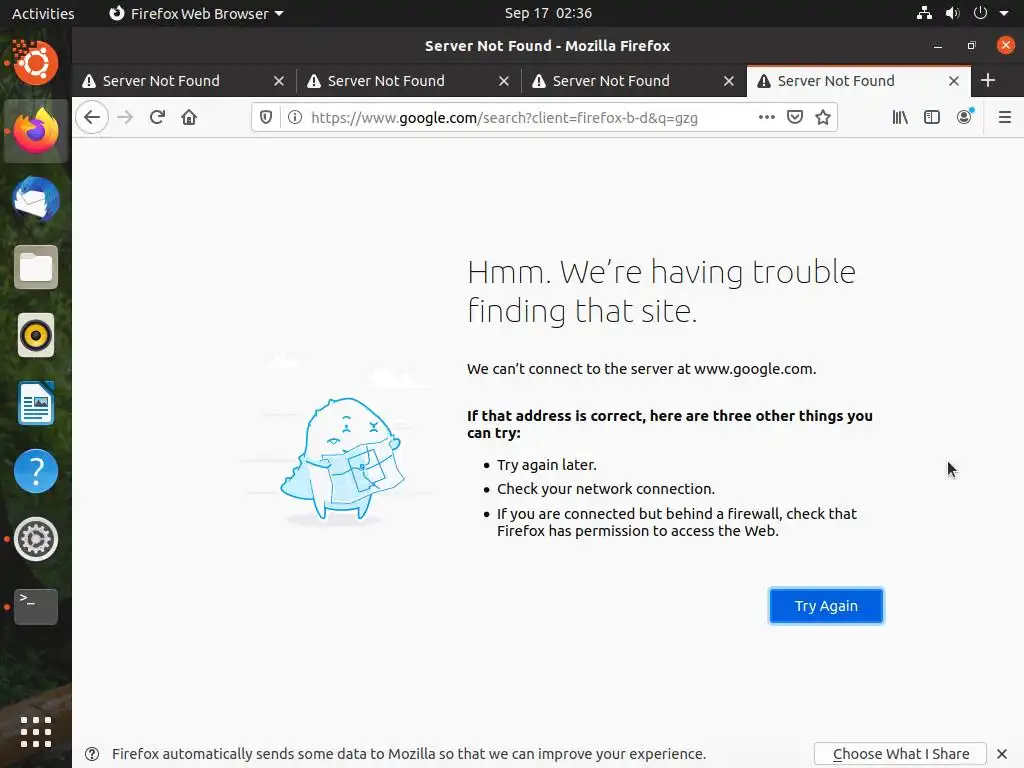Click the 'Try again later.' bullet
Image resolution: width=1024 pixels, height=768 pixels.
(x=547, y=465)
